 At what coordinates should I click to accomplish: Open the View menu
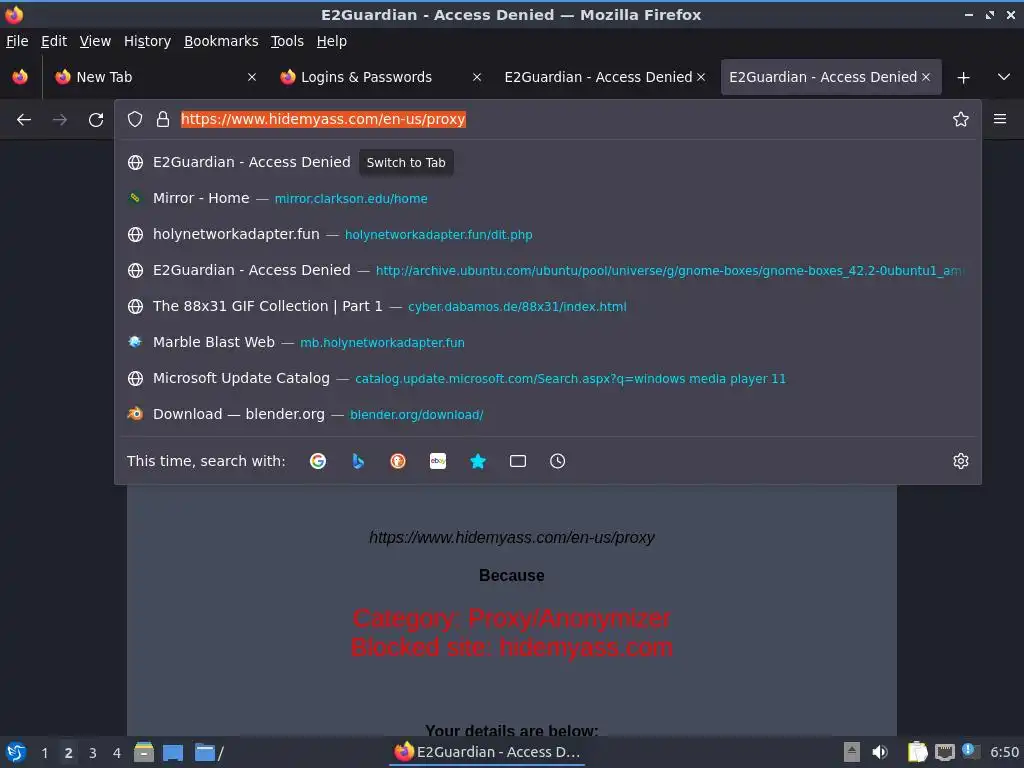click(95, 41)
